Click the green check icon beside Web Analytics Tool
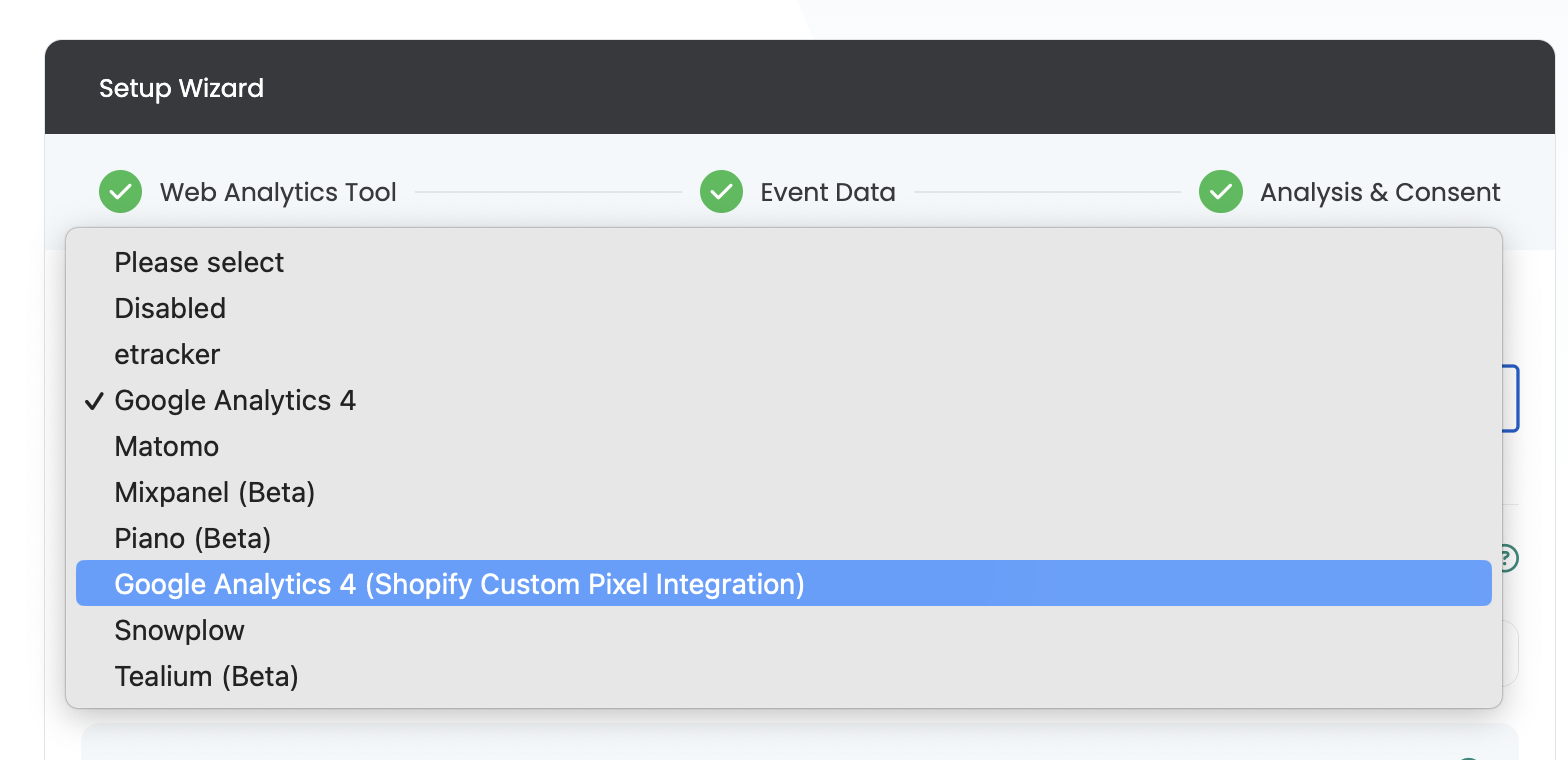This screenshot has width=1568, height=760. pos(120,192)
